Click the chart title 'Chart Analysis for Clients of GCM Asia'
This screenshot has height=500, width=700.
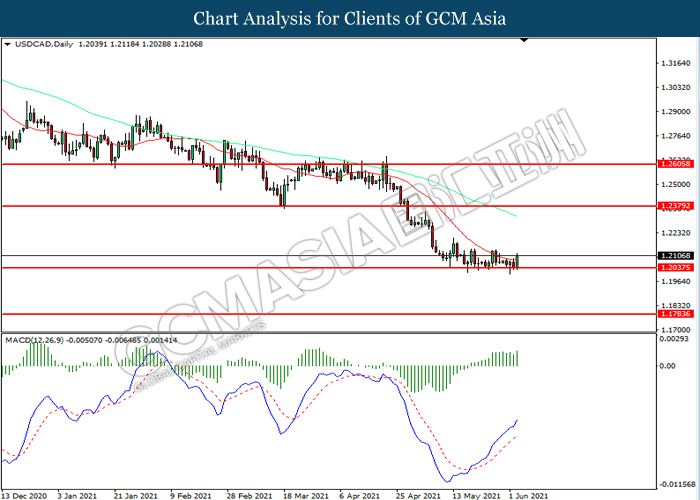click(x=350, y=18)
